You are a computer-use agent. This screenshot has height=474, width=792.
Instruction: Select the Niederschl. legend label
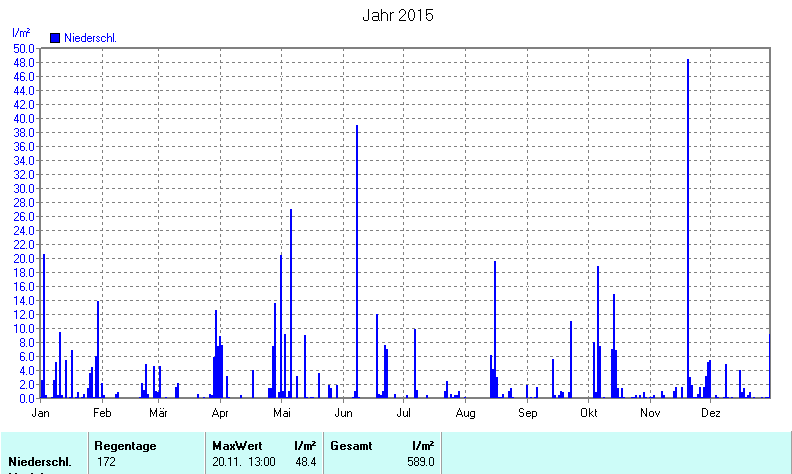coord(90,38)
